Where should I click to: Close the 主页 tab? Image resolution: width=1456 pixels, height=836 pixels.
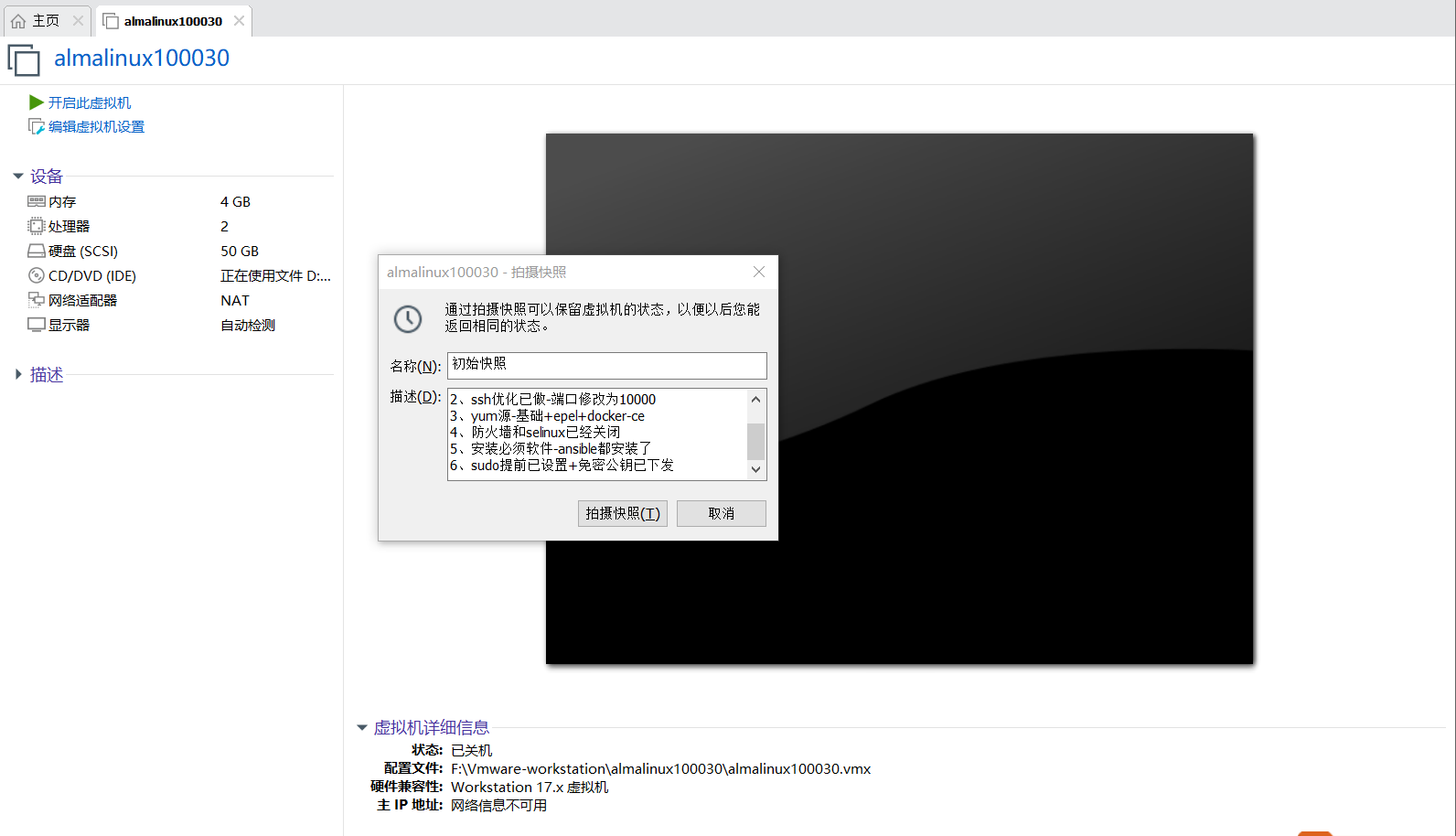(x=78, y=21)
